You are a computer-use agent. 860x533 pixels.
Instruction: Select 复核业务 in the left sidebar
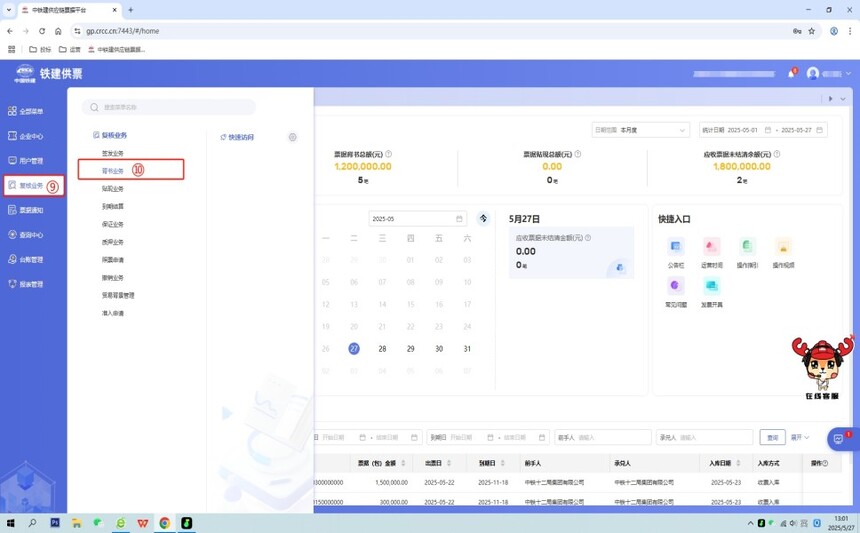(31, 185)
